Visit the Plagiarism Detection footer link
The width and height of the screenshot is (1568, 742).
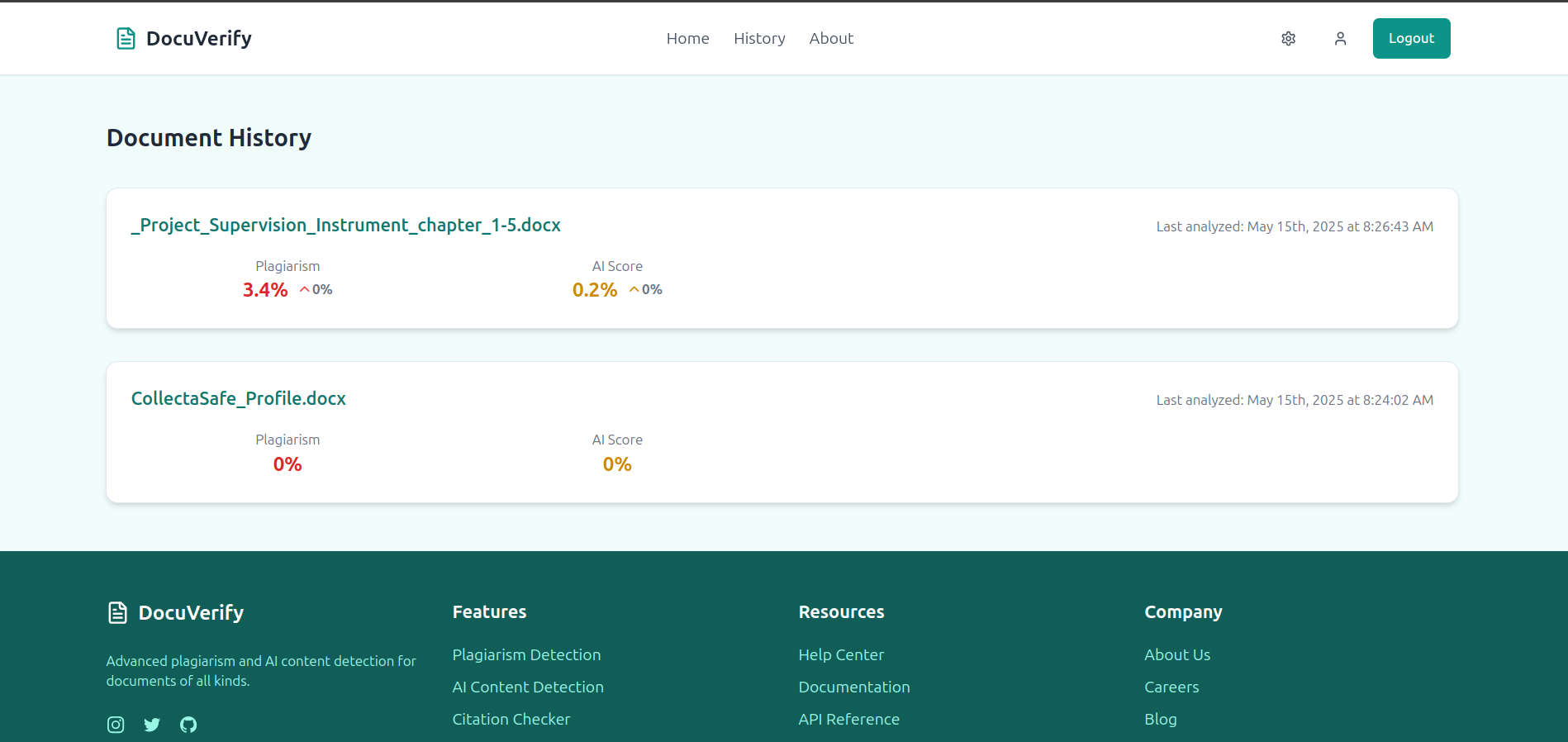click(x=526, y=655)
